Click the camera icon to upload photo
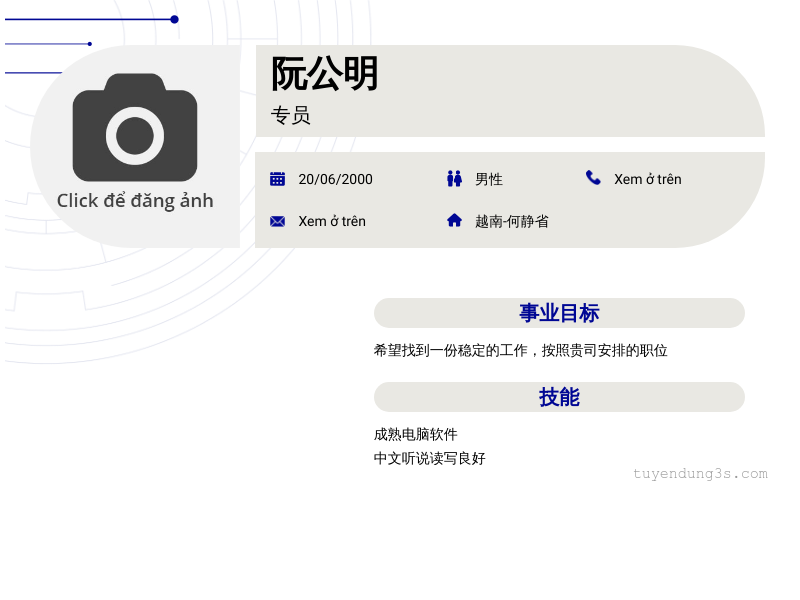This screenshot has height=600, width=800. coord(135,129)
